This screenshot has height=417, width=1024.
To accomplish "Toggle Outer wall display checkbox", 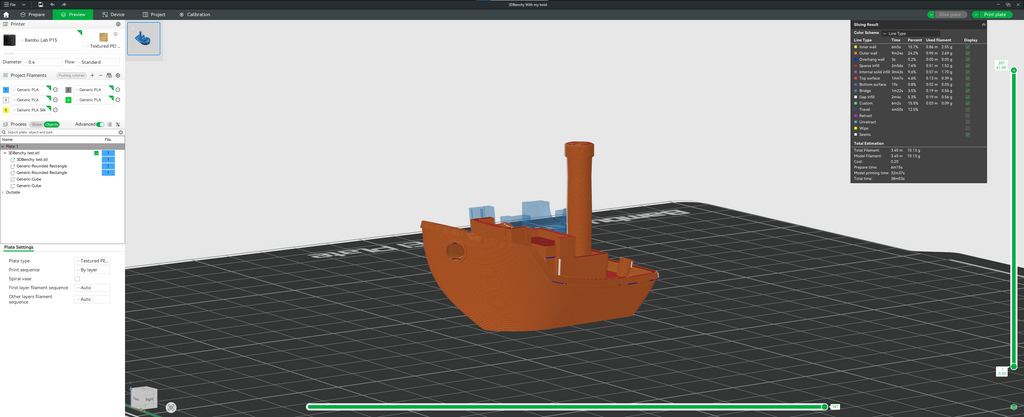I will [968, 53].
